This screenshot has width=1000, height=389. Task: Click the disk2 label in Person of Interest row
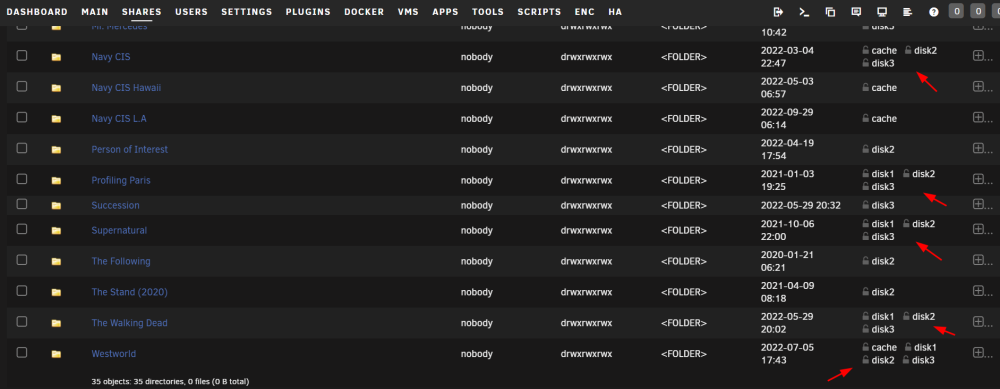pos(883,149)
